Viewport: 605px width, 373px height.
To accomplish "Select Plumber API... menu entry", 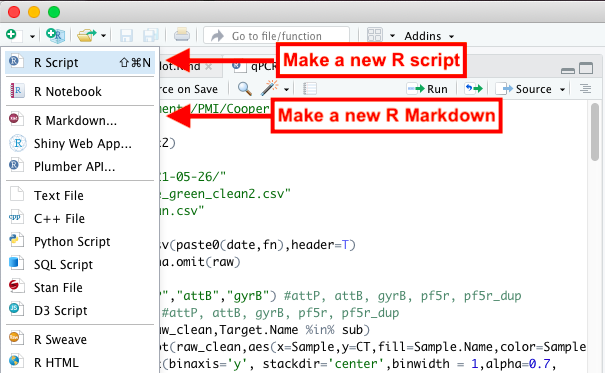I will 80,167.
